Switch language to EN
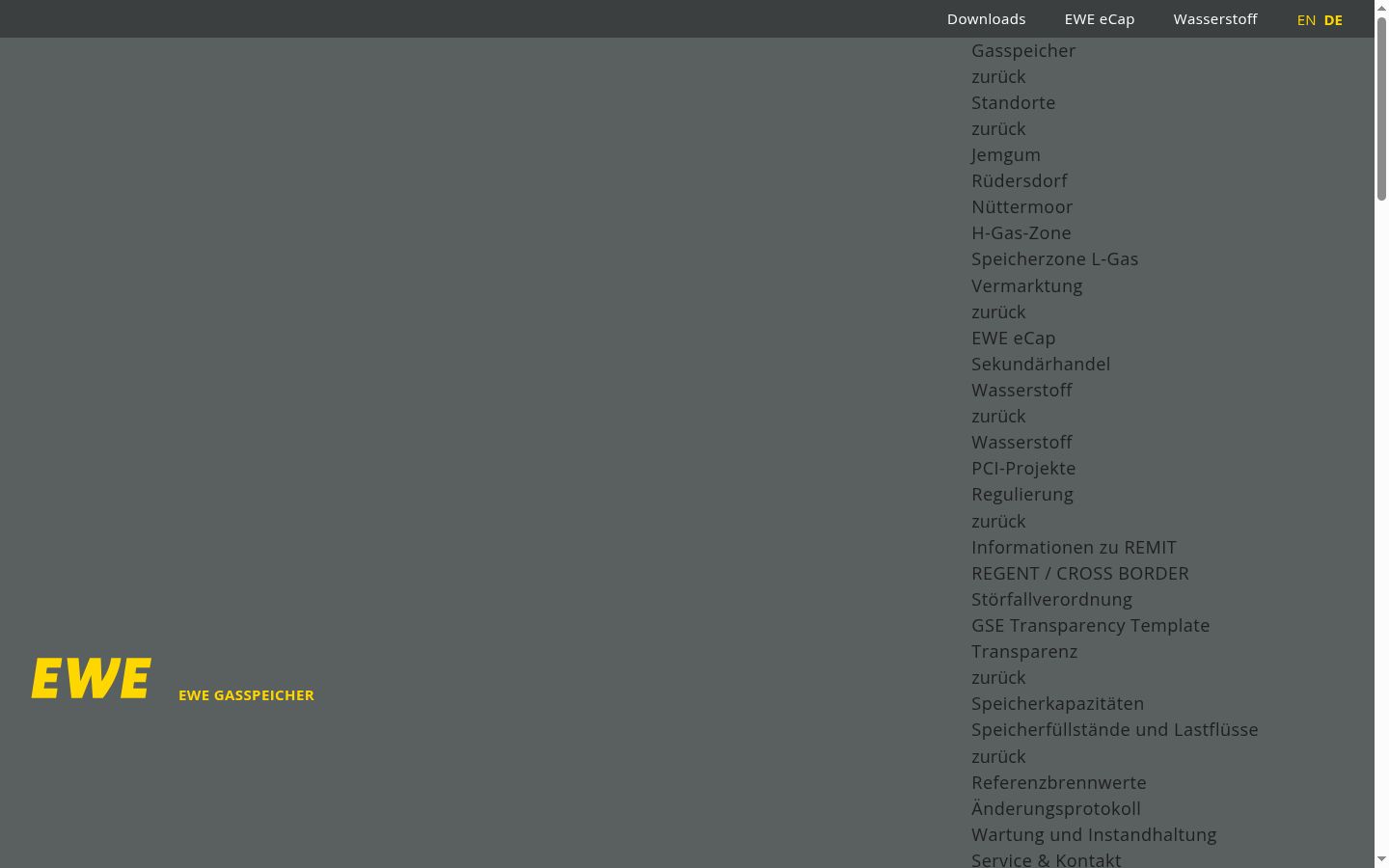1389x868 pixels. click(x=1306, y=20)
